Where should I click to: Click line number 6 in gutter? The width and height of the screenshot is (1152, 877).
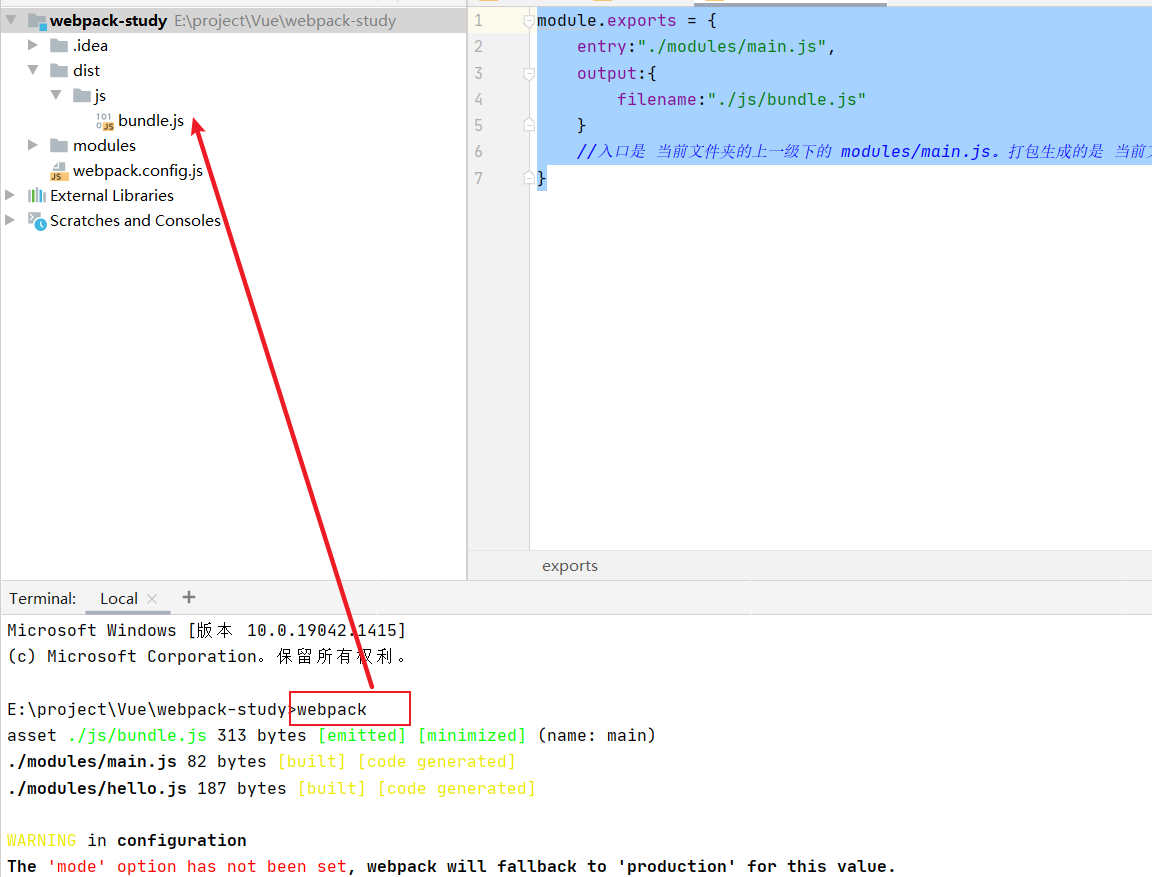[x=478, y=151]
